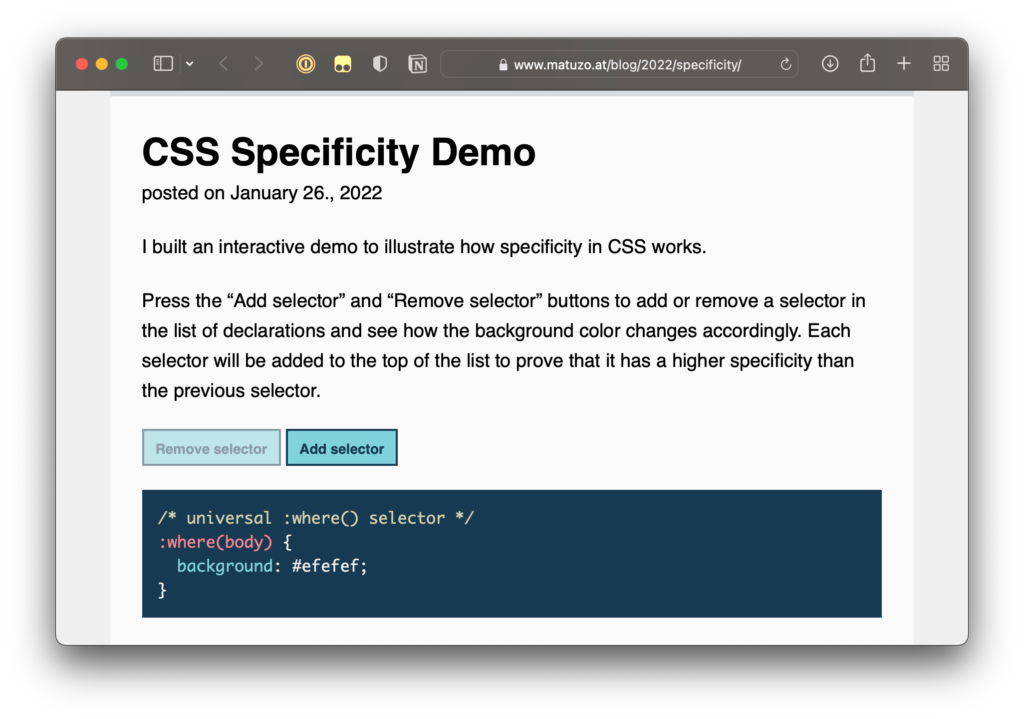This screenshot has width=1024, height=719.
Task: Open the privacy shield icon
Action: [x=380, y=64]
